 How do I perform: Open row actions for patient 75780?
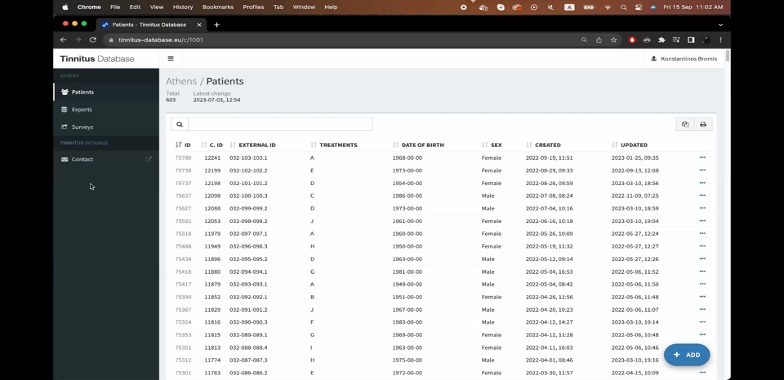click(x=702, y=158)
